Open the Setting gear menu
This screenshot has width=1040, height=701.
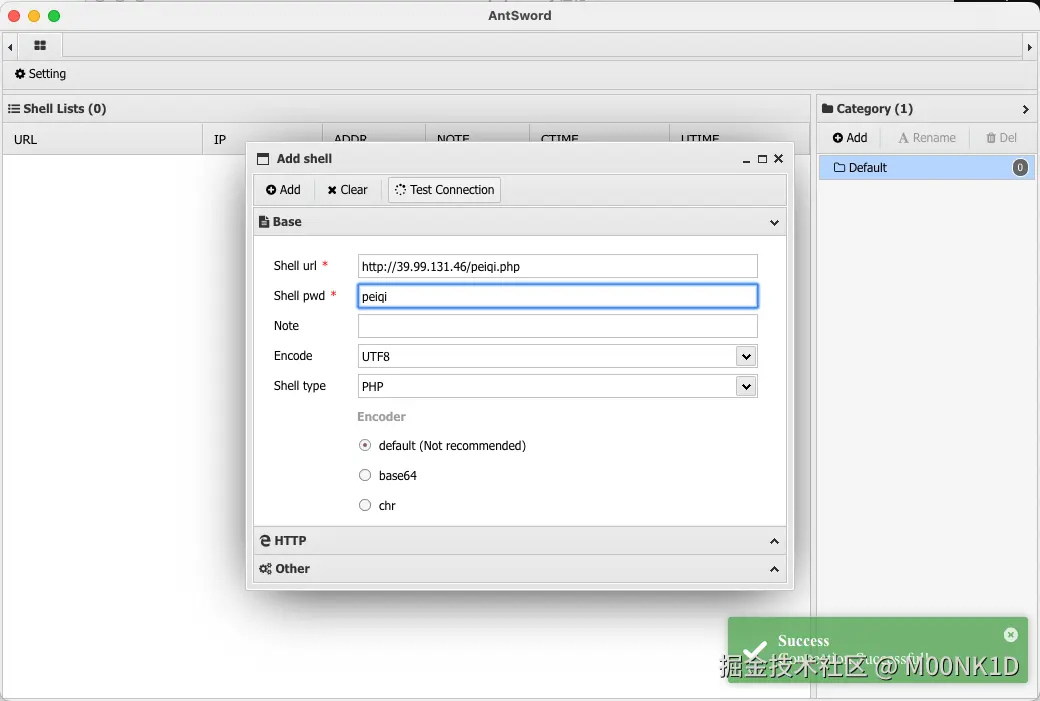[40, 74]
